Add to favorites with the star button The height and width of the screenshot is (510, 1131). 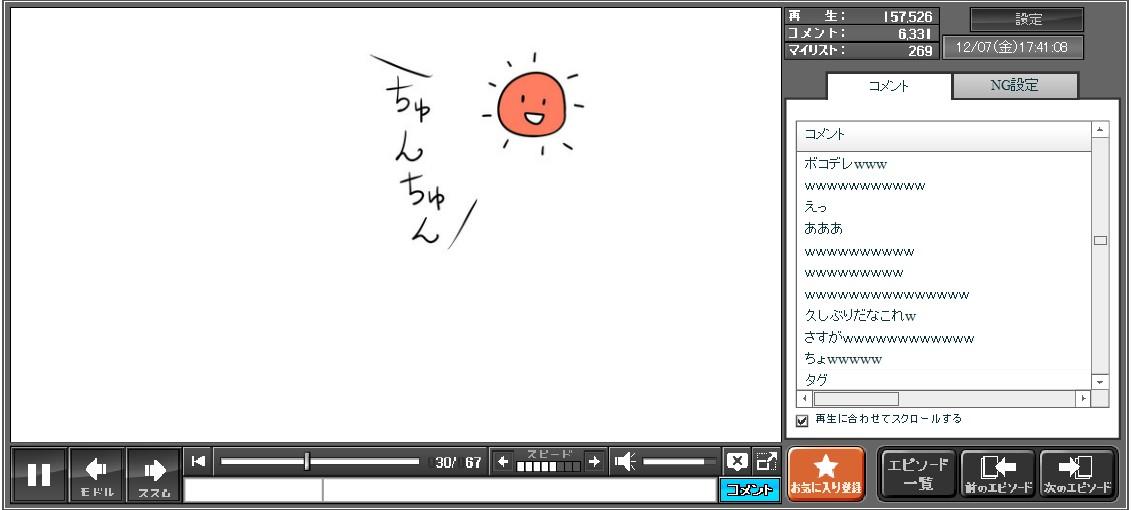[826, 474]
